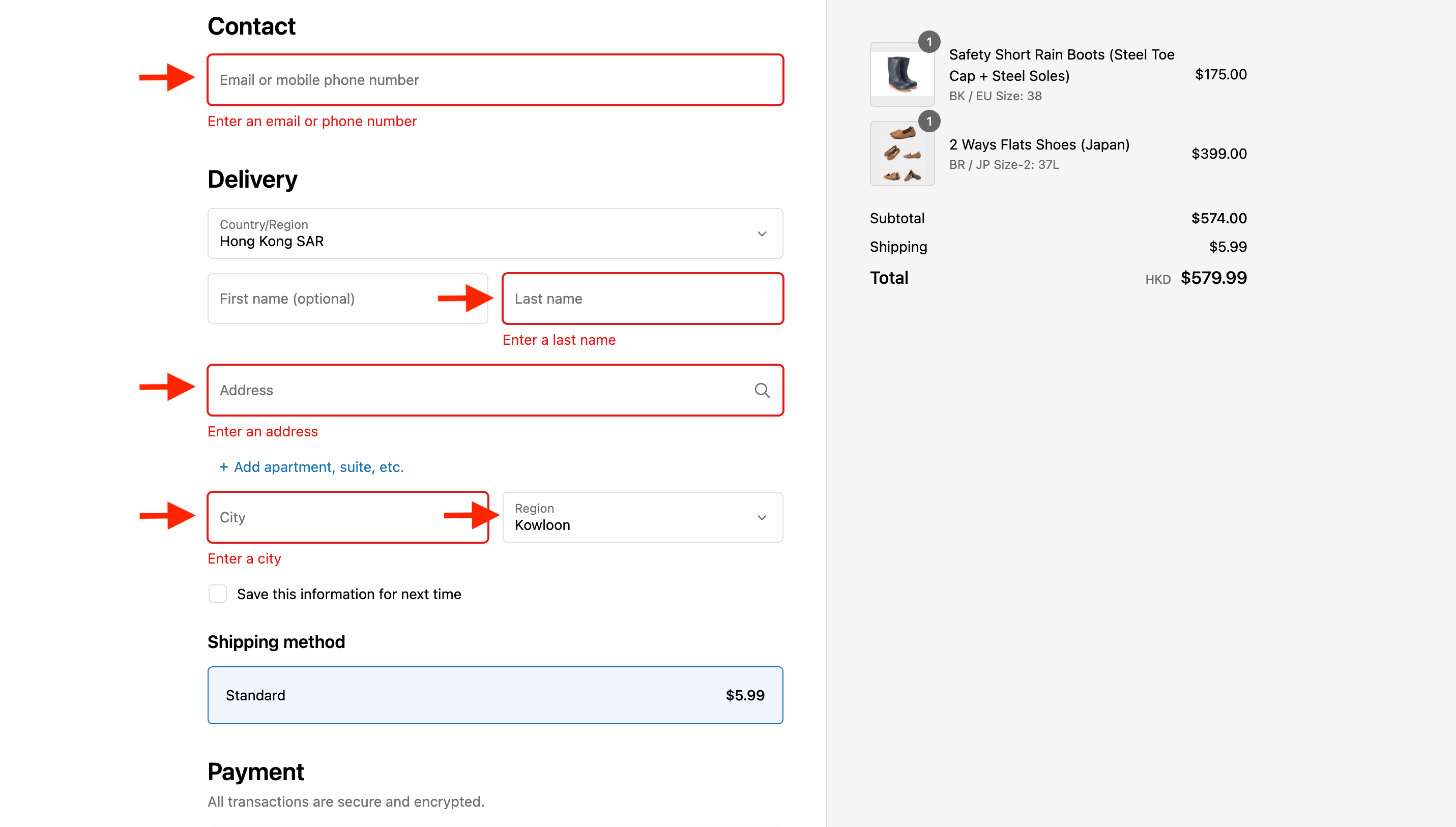
Task: Select the Standard shipping method
Action: coord(494,695)
